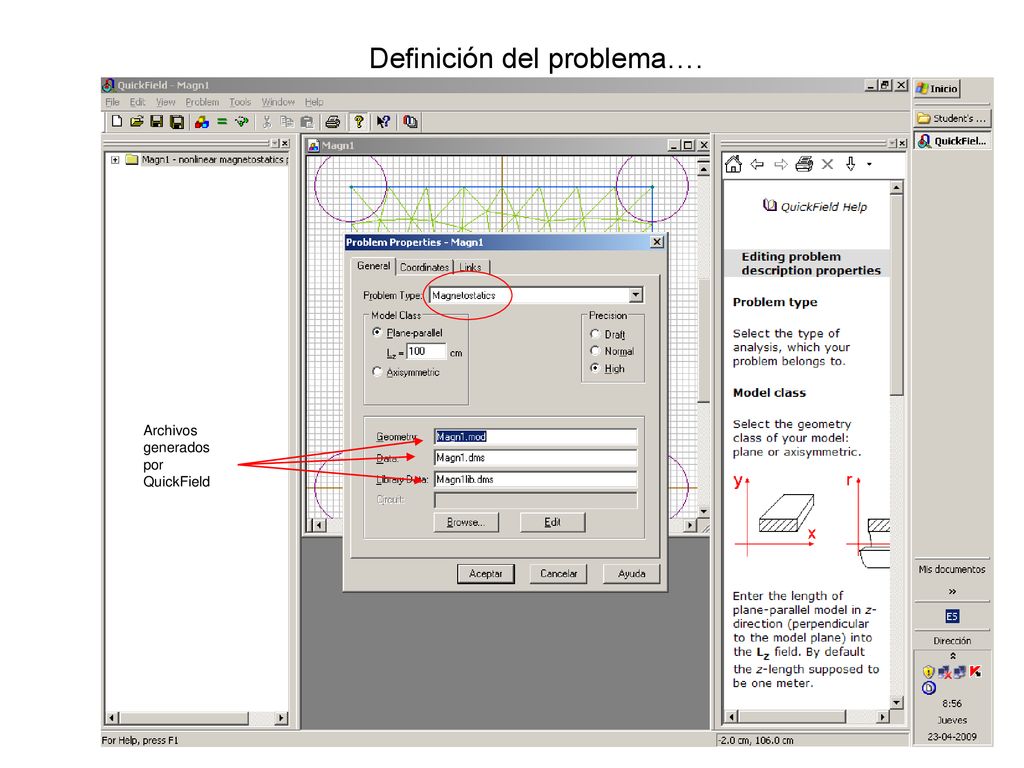Choose Normal precision
The image size is (1024, 768).
tap(595, 351)
